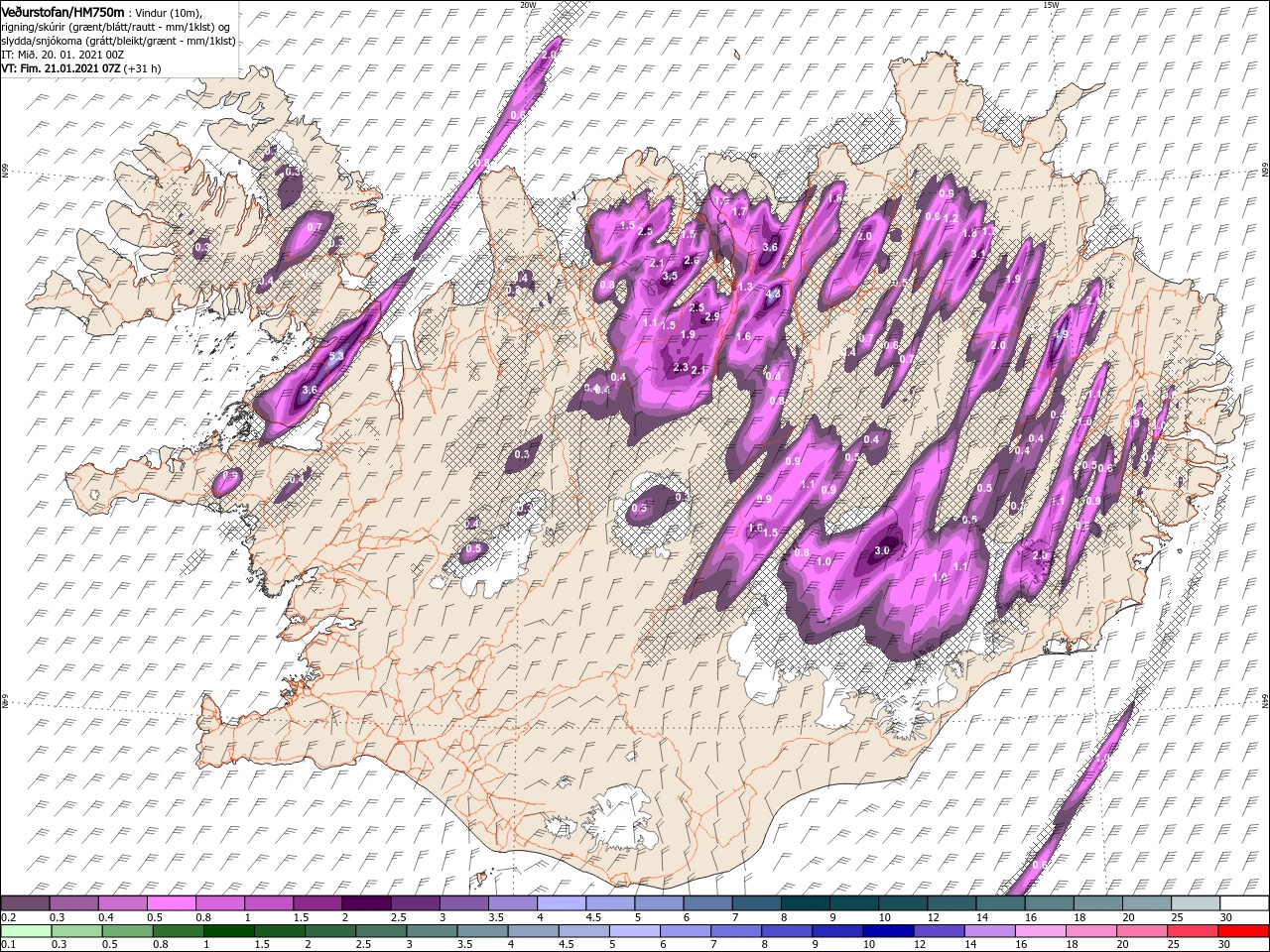This screenshot has width=1270, height=952.
Task: Pick the lower legend pale green 0.1 swatch
Action: tap(26, 930)
